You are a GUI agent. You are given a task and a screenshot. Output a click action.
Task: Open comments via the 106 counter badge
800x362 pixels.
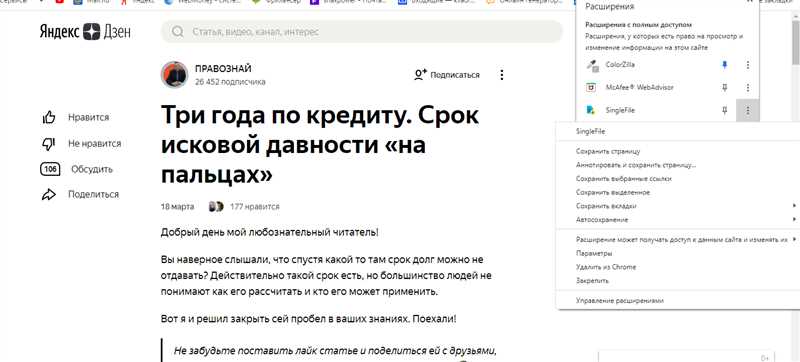click(x=50, y=169)
